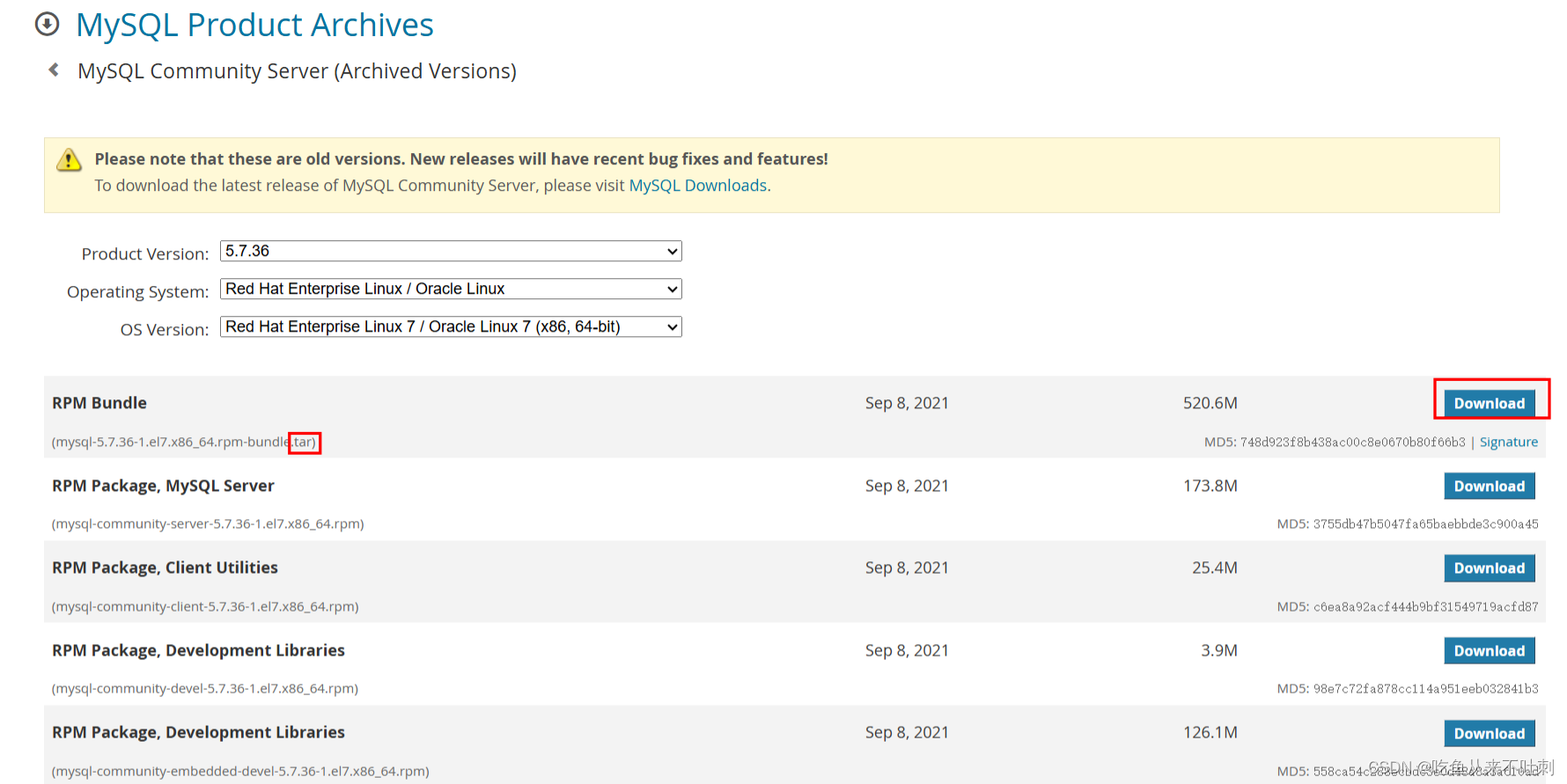Download the 126.1M Development Libraries package
Screen dimensions: 1567x784
pyautogui.click(x=1490, y=733)
